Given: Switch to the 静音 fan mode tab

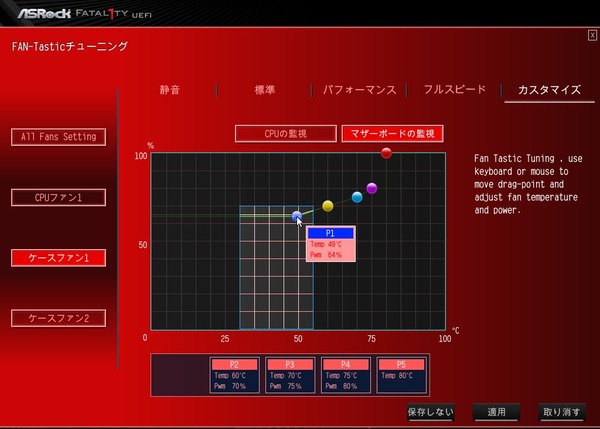Looking at the screenshot, I should 170,90.
